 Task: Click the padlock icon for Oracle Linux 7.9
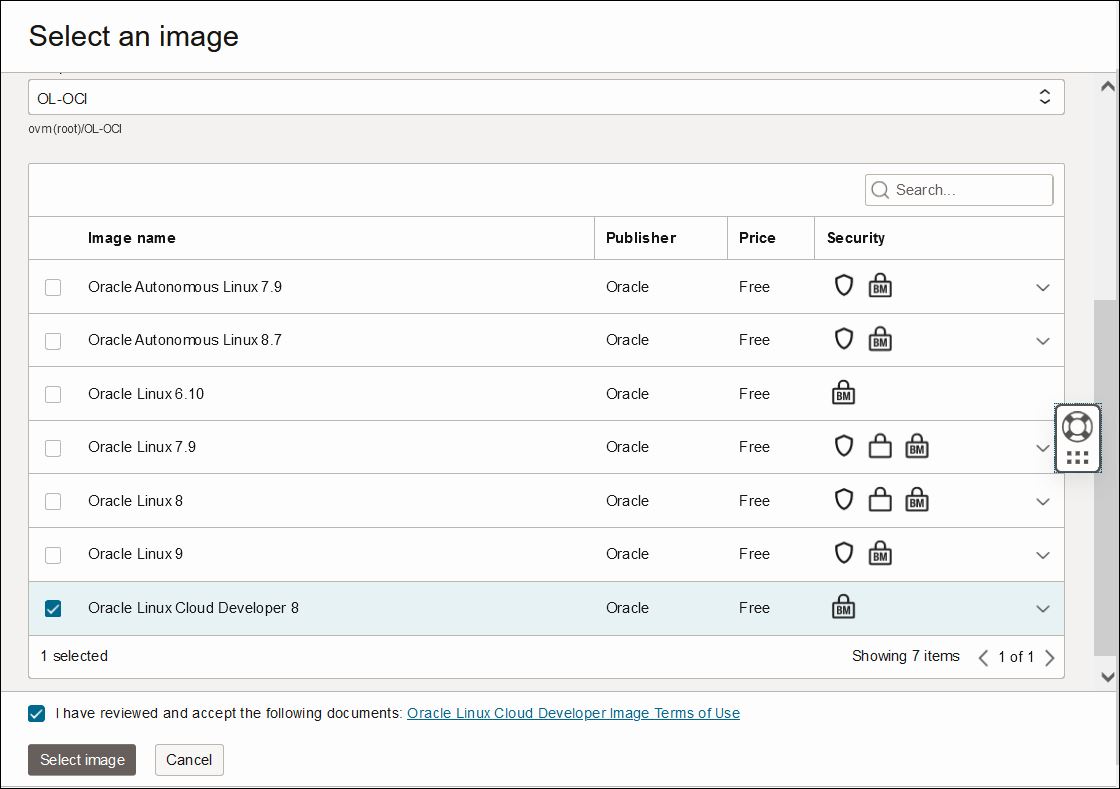tap(880, 445)
